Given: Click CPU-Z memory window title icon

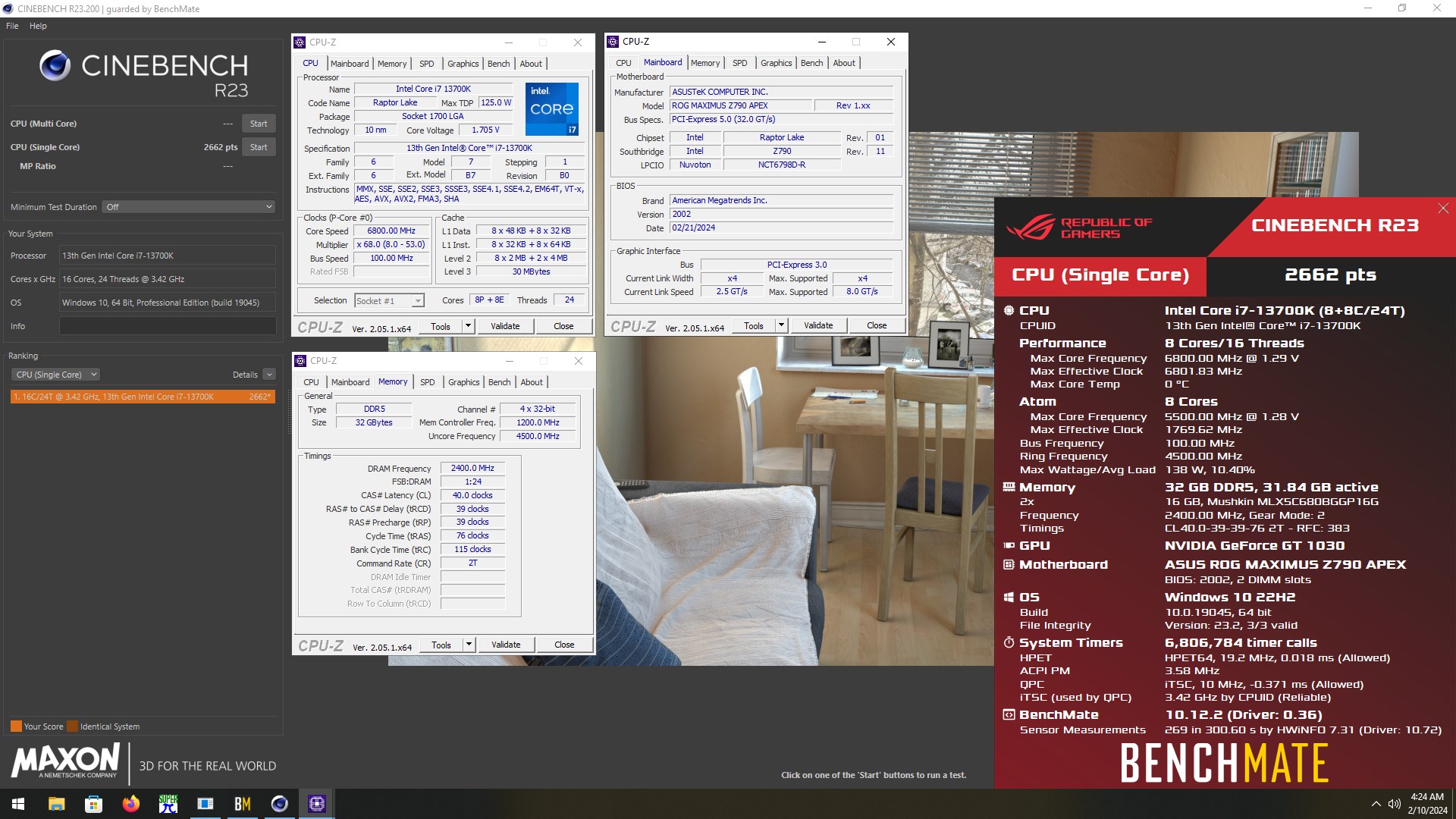Looking at the screenshot, I should point(300,361).
